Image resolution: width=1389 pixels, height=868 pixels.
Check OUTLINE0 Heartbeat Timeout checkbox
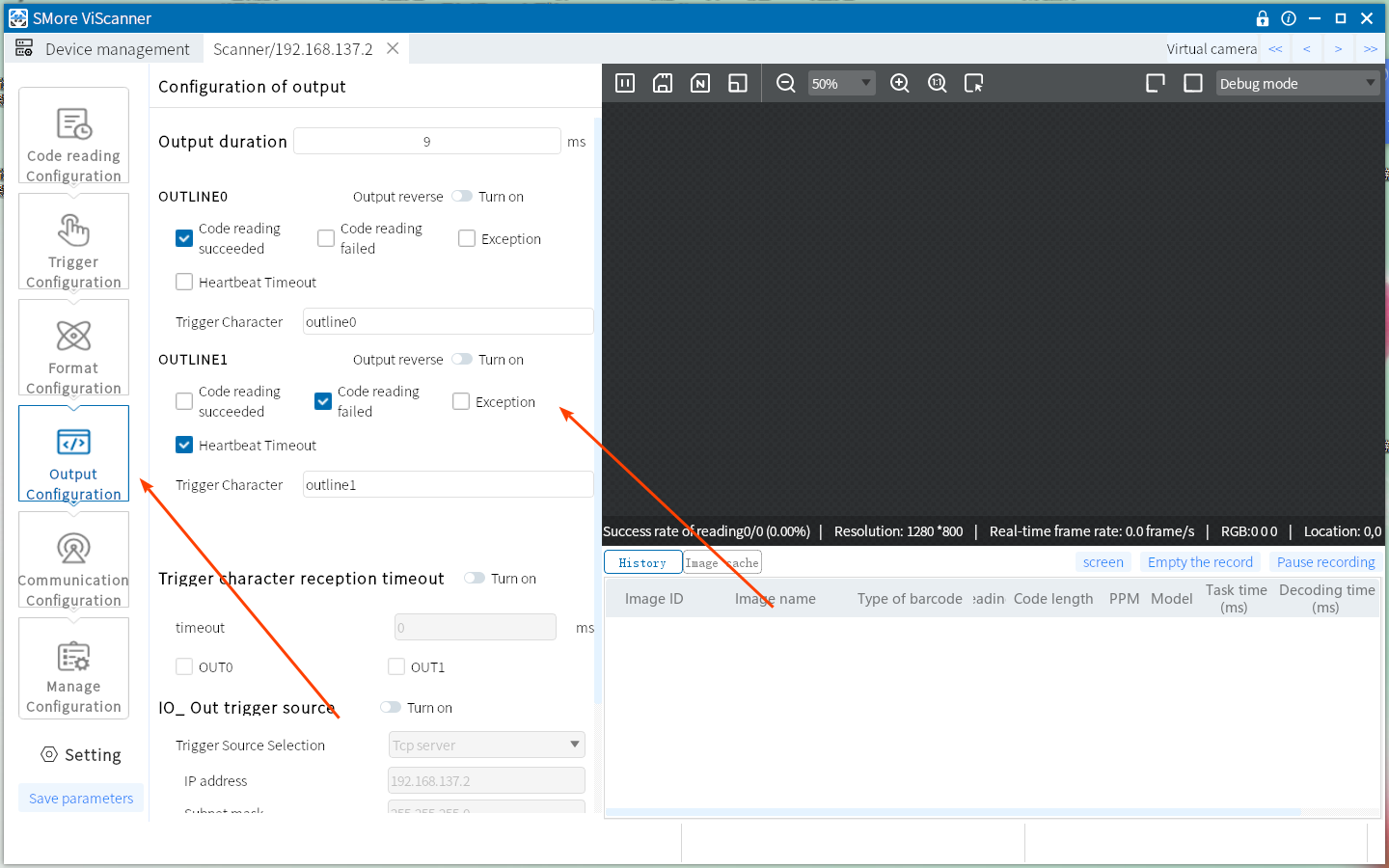pyautogui.click(x=184, y=282)
